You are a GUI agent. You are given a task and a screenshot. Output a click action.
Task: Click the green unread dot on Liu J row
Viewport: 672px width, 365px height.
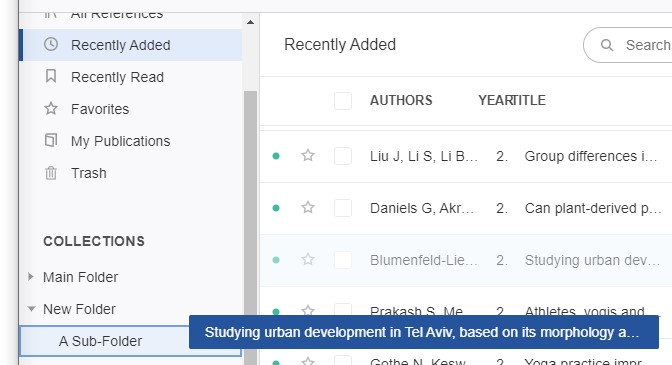[x=276, y=156]
